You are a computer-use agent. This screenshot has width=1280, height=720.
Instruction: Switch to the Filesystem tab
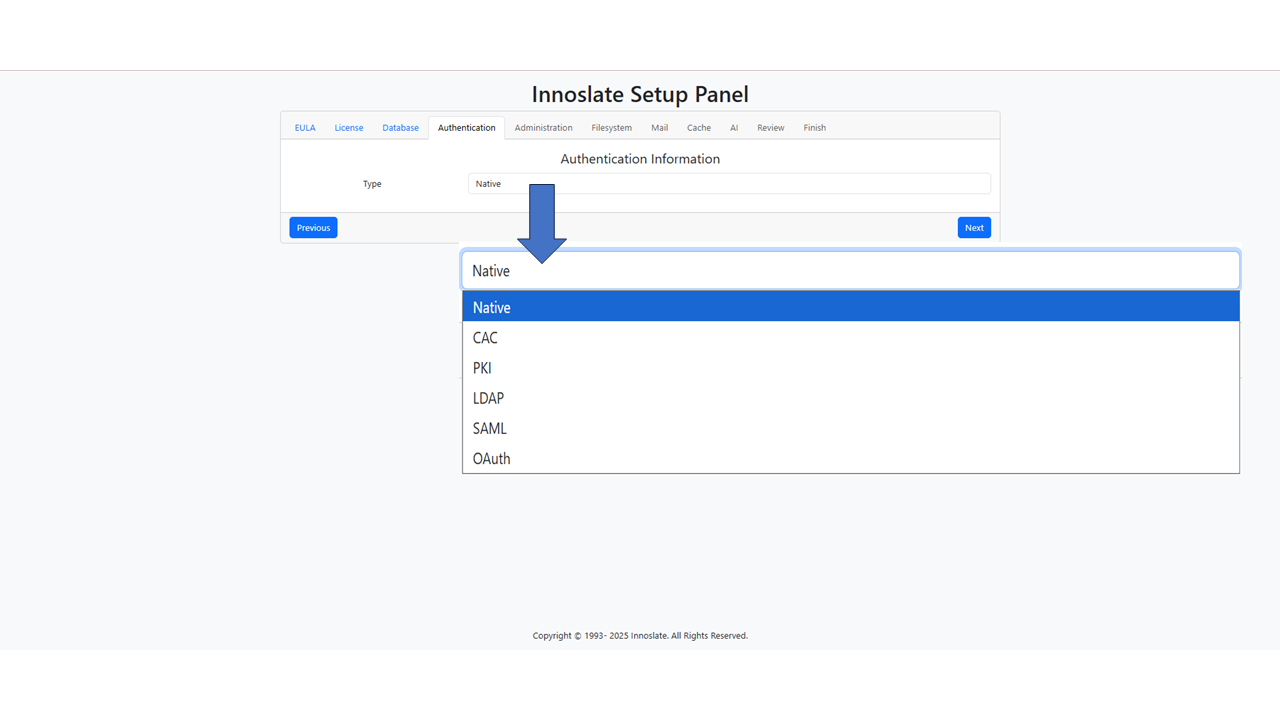point(612,128)
